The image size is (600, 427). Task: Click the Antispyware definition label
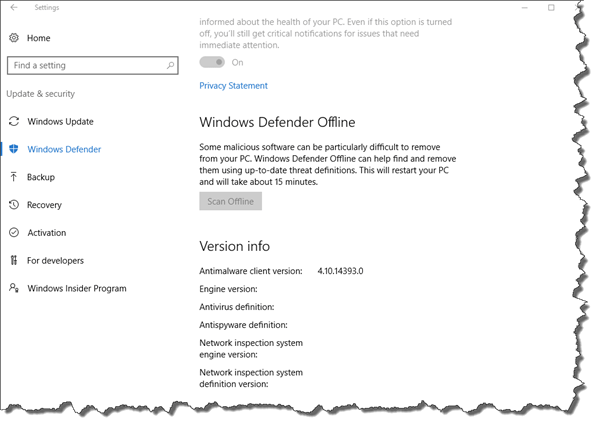243,325
